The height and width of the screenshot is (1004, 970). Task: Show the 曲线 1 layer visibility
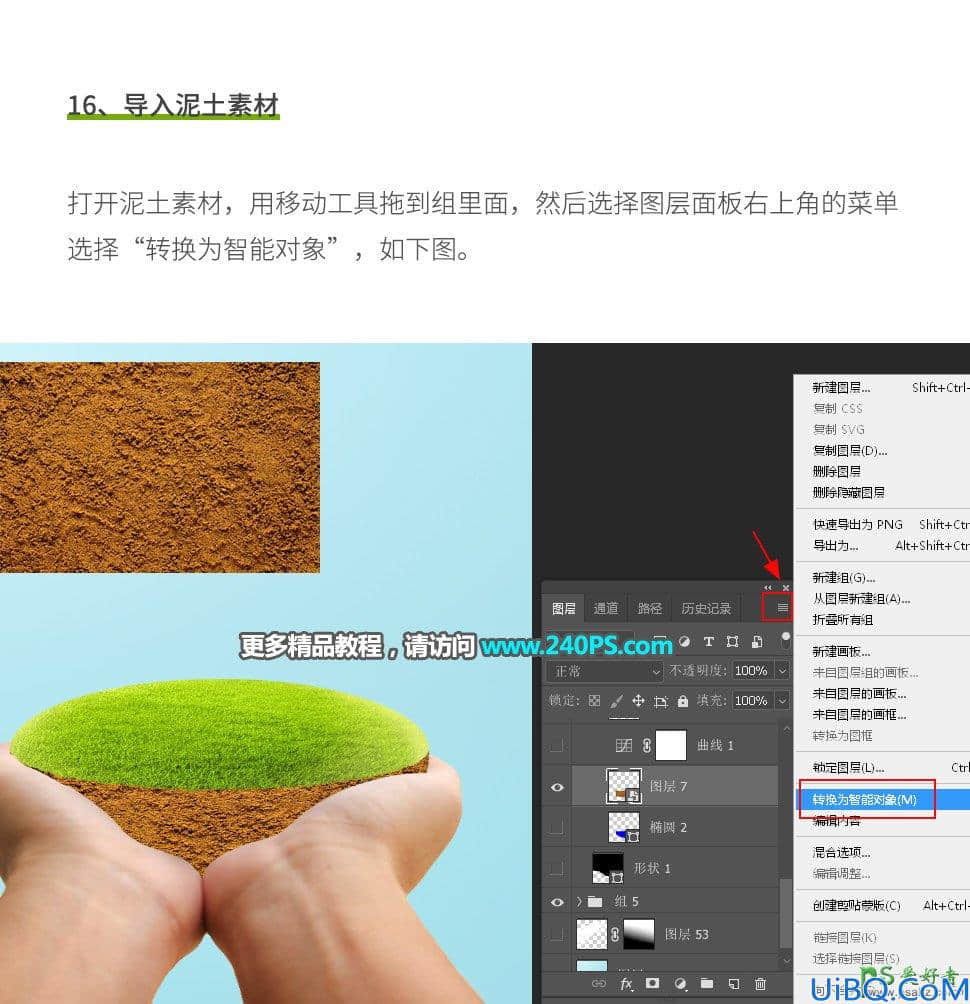click(x=557, y=745)
